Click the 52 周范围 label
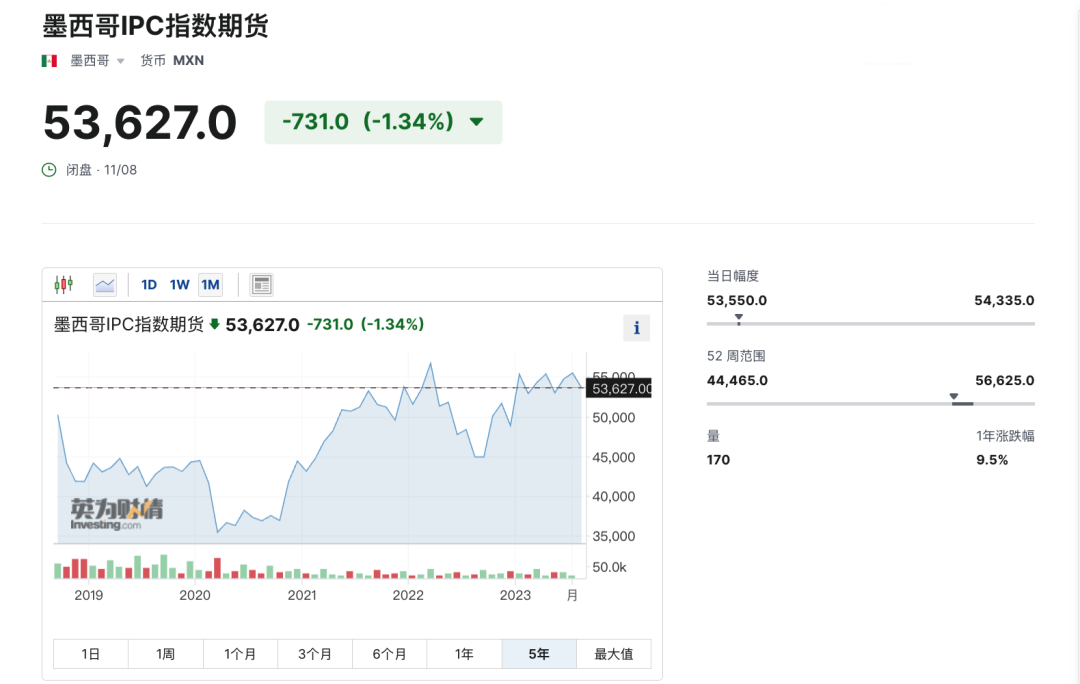The width and height of the screenshot is (1080, 684). tap(736, 355)
